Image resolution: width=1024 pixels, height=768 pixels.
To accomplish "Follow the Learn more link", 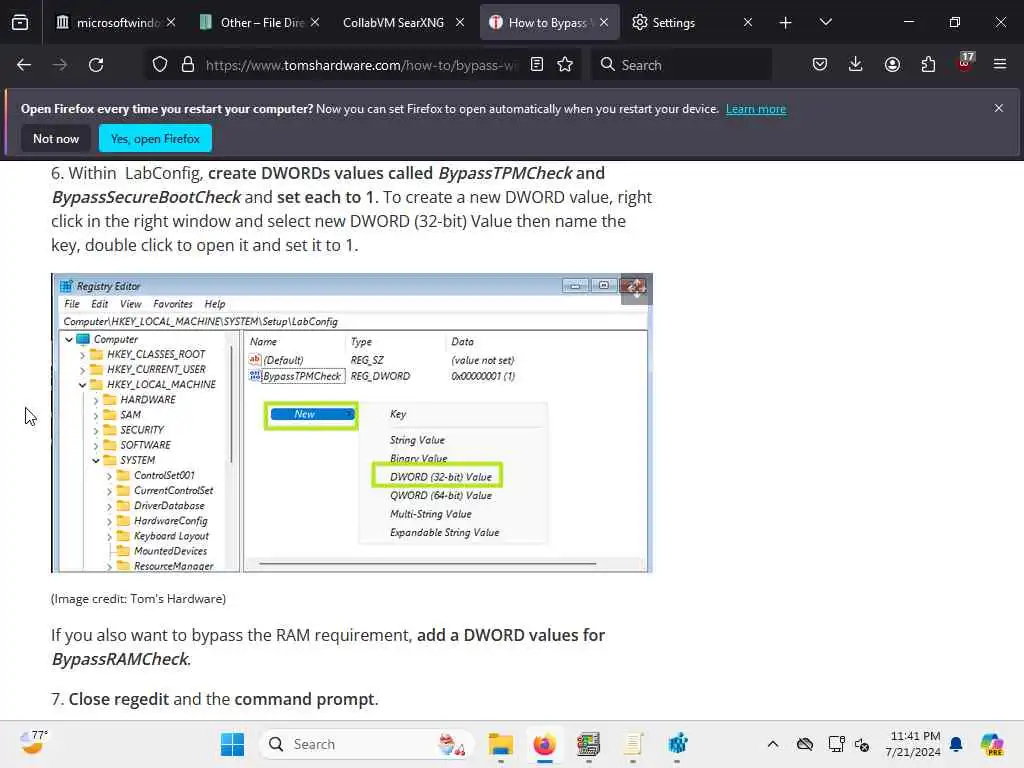I will click(x=756, y=109).
